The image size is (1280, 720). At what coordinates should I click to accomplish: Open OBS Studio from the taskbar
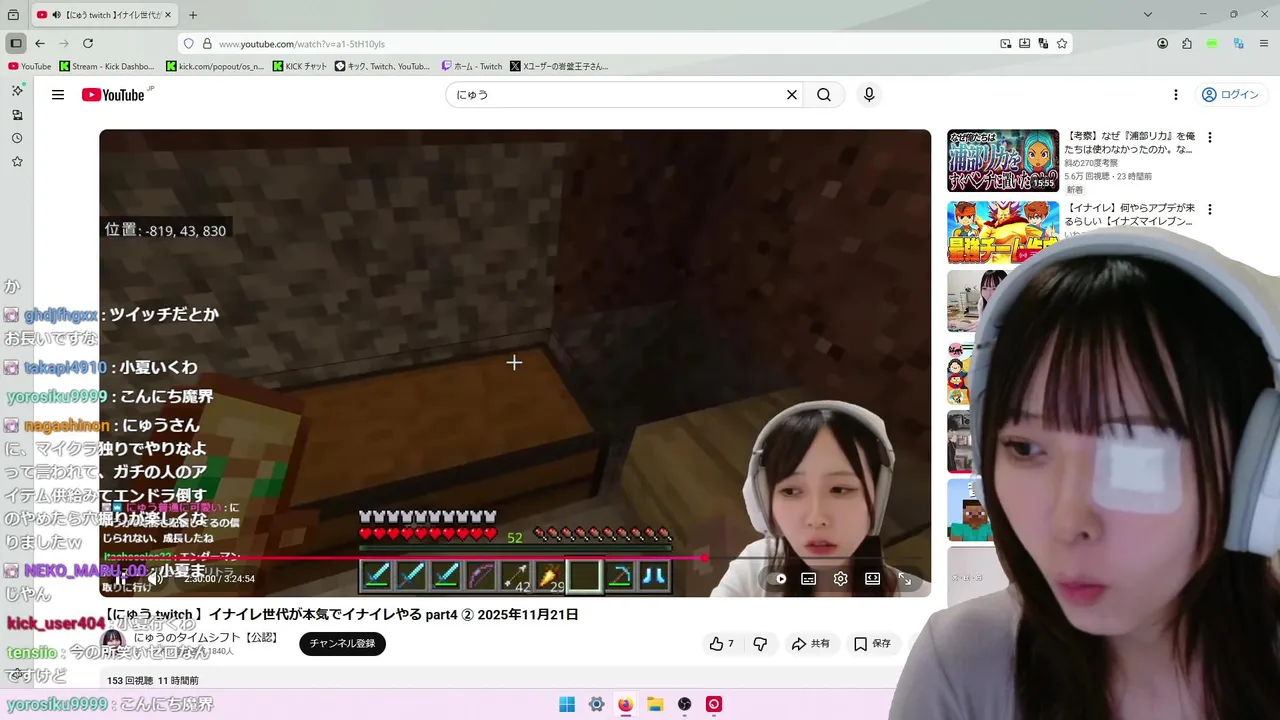click(685, 704)
